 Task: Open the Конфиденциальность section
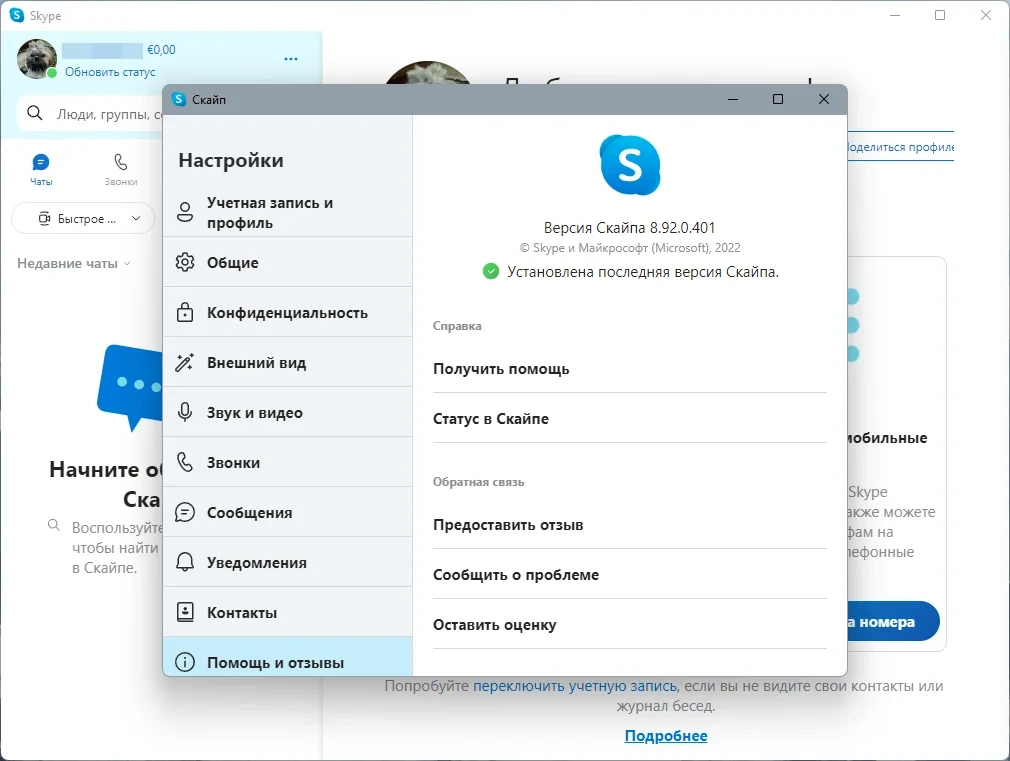pyautogui.click(x=287, y=313)
